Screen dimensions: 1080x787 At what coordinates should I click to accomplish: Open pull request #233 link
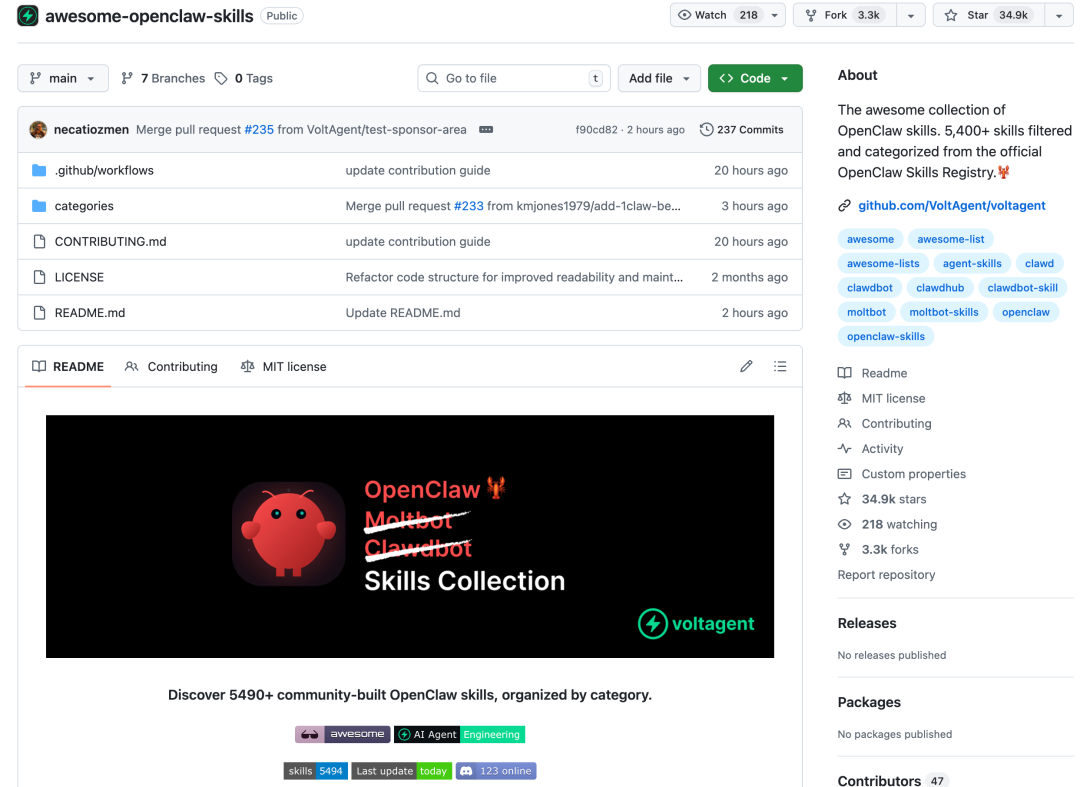pos(468,206)
